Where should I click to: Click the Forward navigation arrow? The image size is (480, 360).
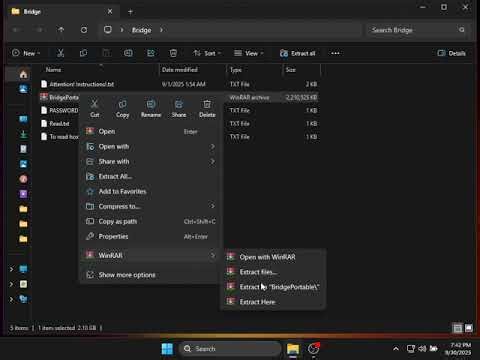click(x=39, y=30)
